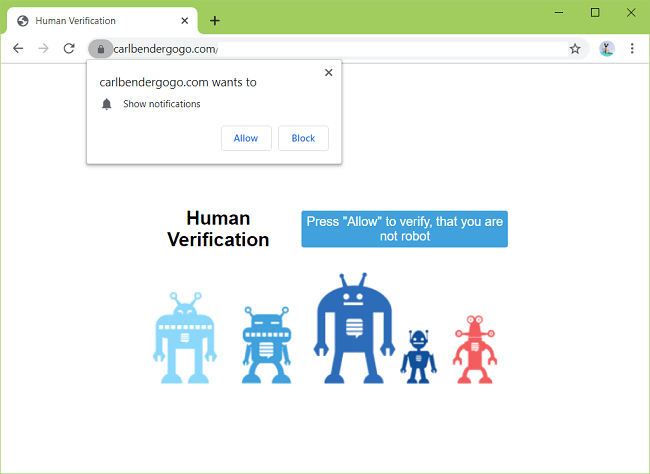Close the Human Verification tab
The height and width of the screenshot is (474, 650).
184,21
